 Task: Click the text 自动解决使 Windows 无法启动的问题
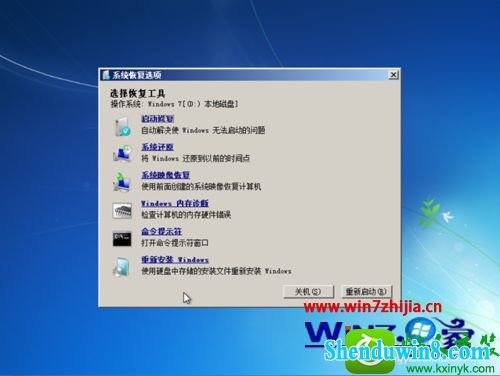203,130
